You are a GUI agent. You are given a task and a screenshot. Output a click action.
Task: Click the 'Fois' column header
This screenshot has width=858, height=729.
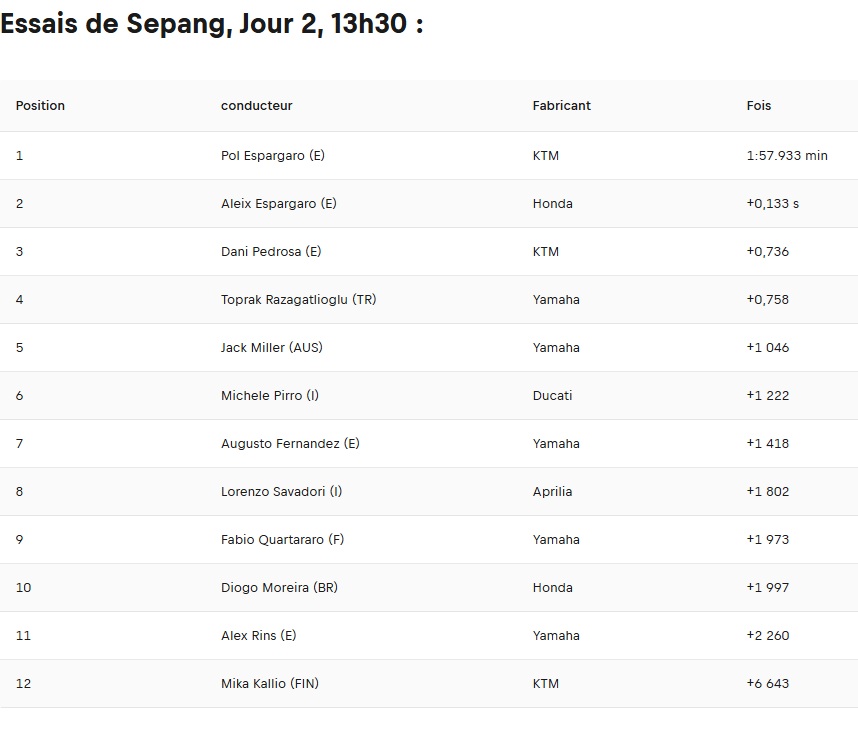tap(759, 106)
